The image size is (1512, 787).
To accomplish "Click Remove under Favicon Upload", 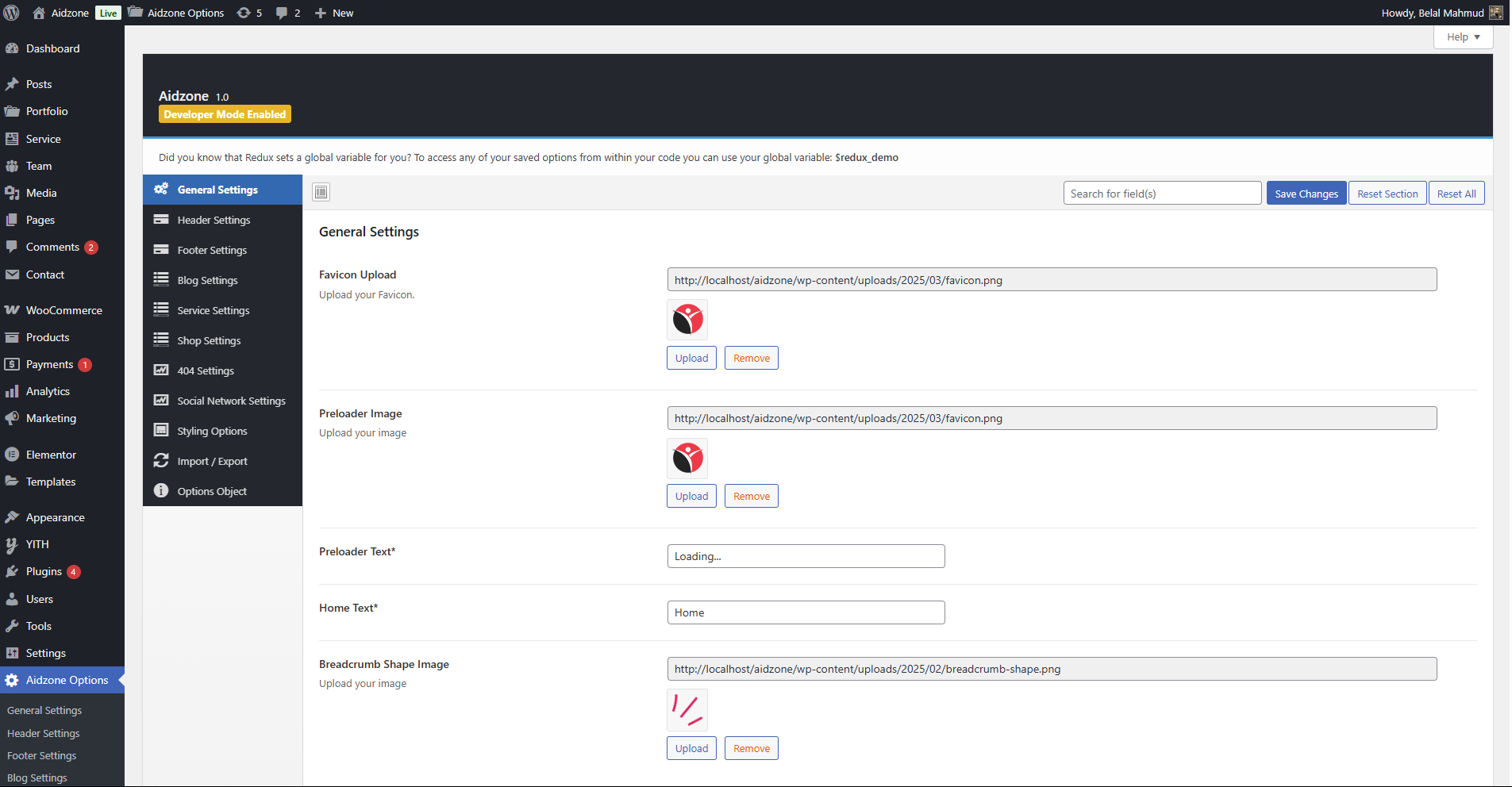I will point(751,358).
